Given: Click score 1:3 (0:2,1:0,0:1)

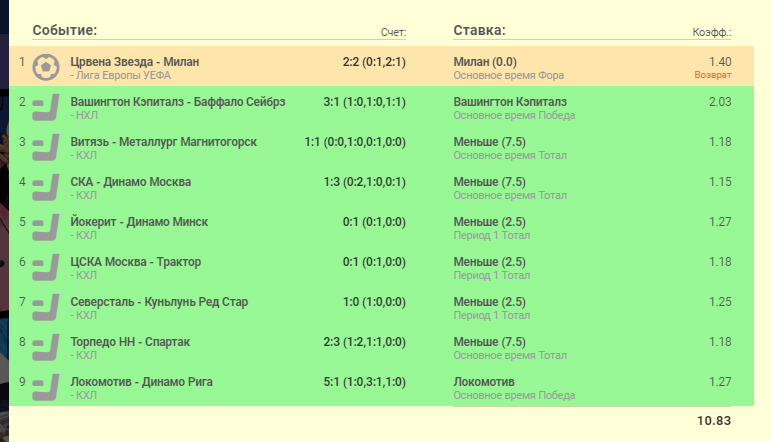Looking at the screenshot, I should point(364,182).
